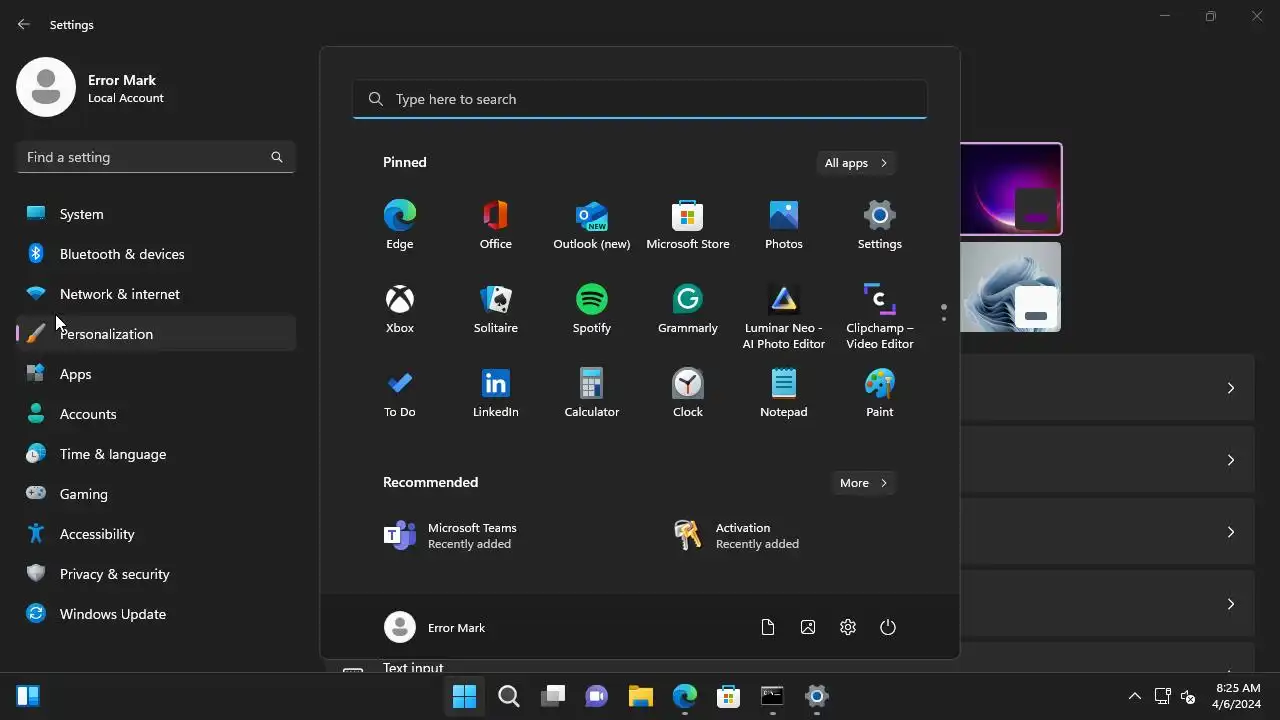Open Pictures folder icon in Start footer
The image size is (1280, 720).
(807, 628)
